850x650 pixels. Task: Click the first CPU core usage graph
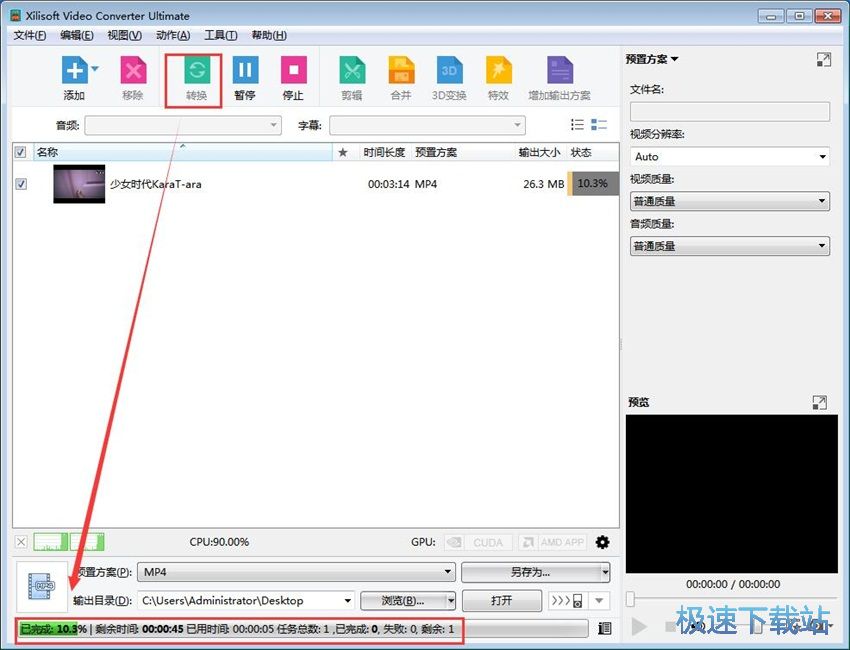coord(50,542)
